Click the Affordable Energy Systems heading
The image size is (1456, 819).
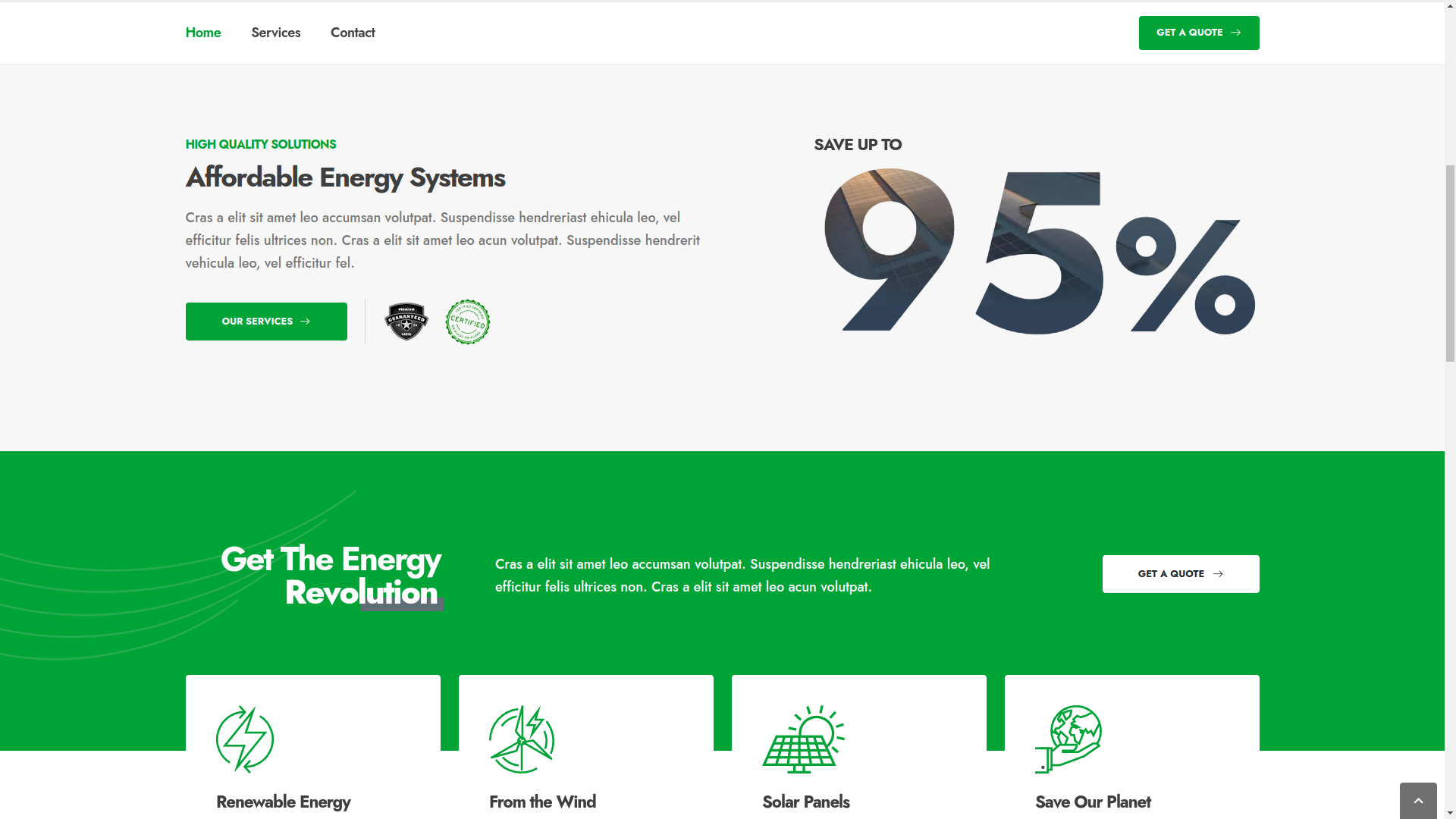point(345,178)
